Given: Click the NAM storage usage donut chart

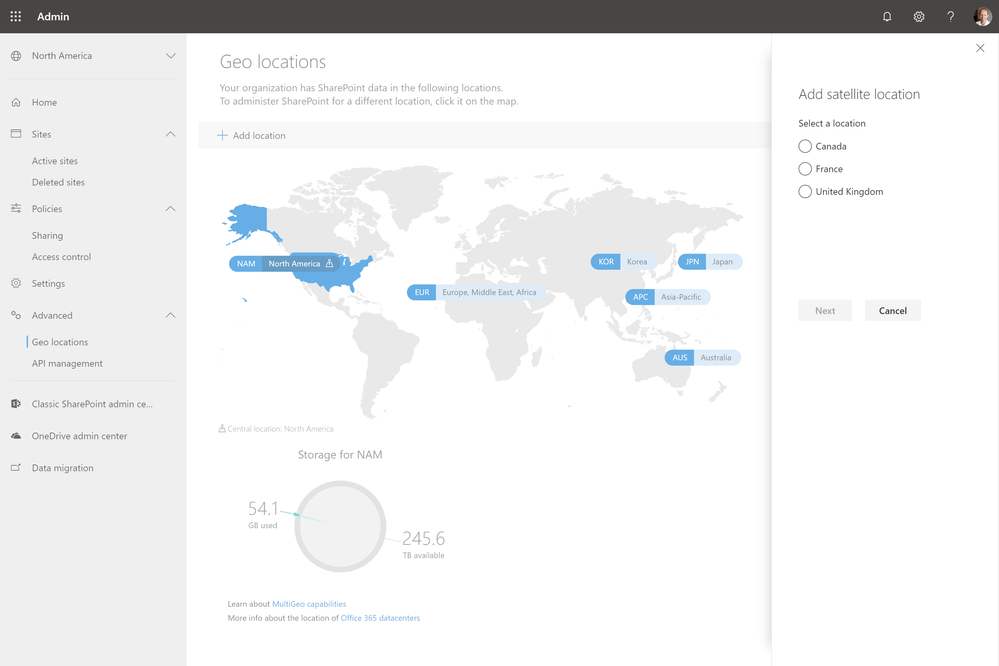Looking at the screenshot, I should [340, 526].
